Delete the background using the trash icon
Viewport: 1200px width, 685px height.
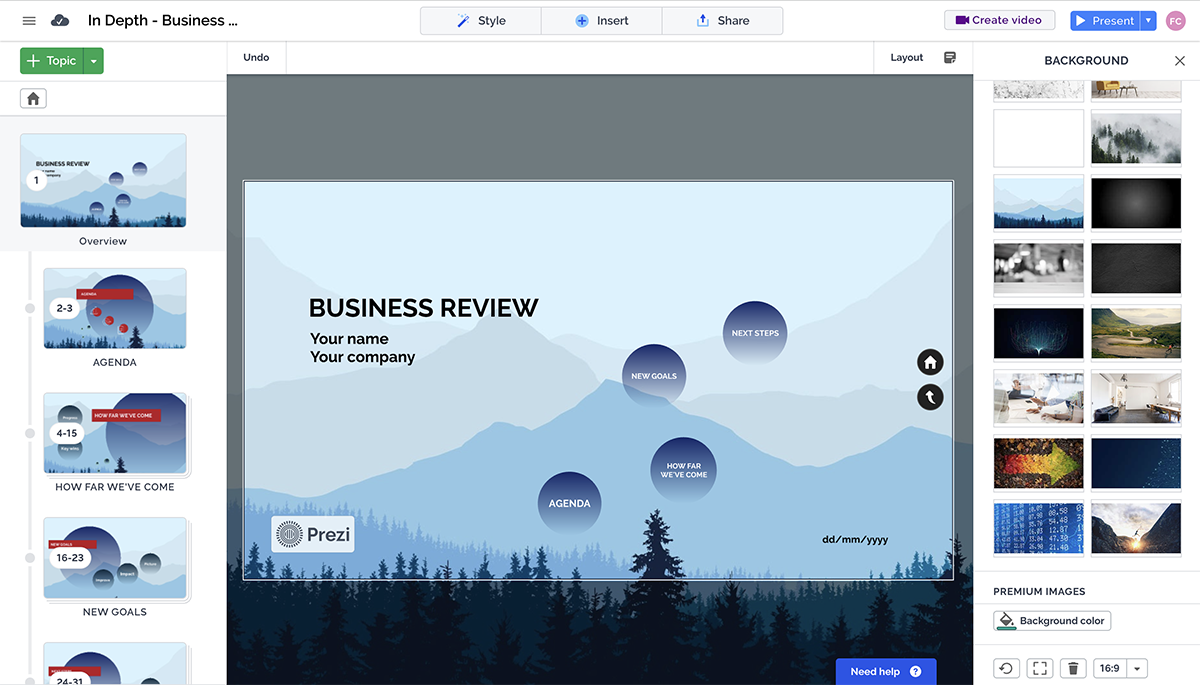tap(1072, 668)
